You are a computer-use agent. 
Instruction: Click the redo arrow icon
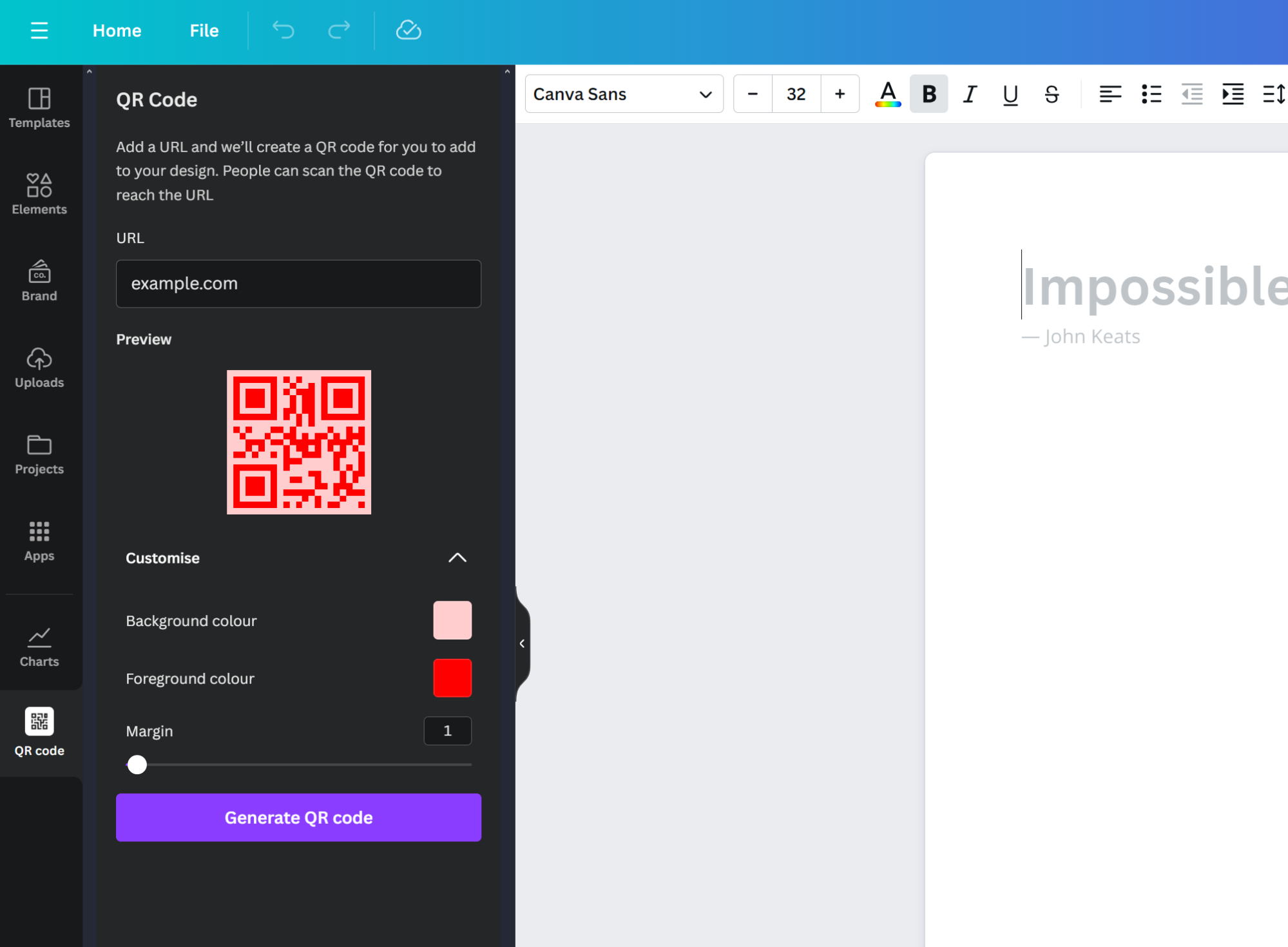pyautogui.click(x=339, y=30)
